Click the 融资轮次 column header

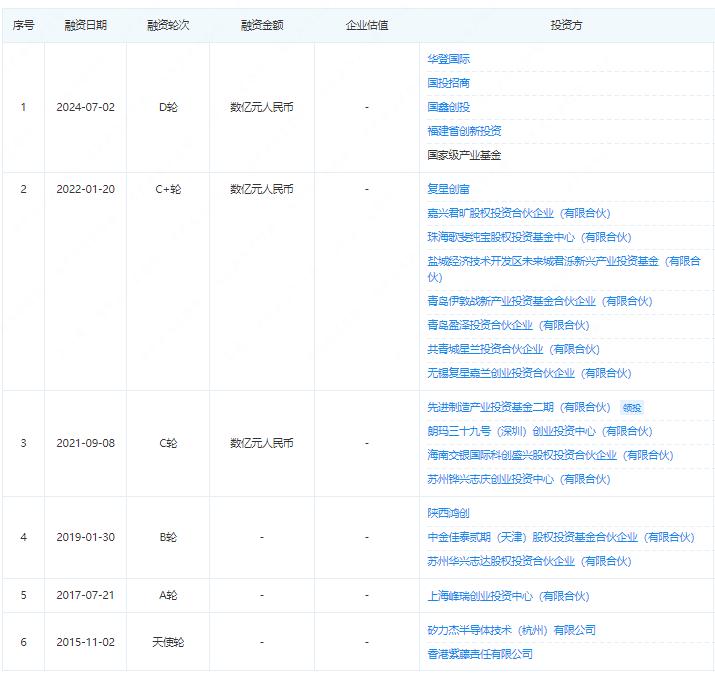[168, 25]
